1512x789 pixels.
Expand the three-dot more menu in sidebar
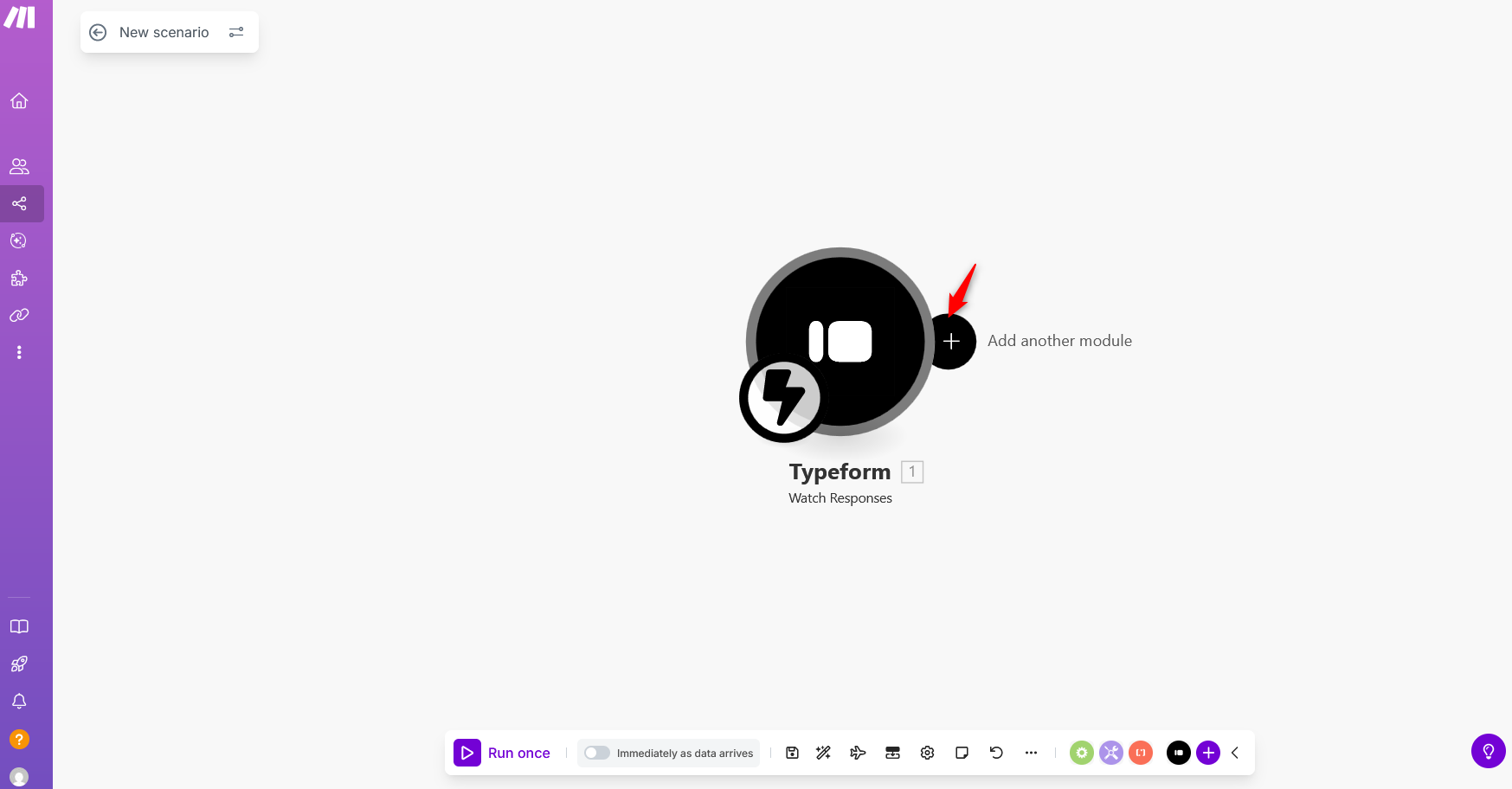(19, 352)
